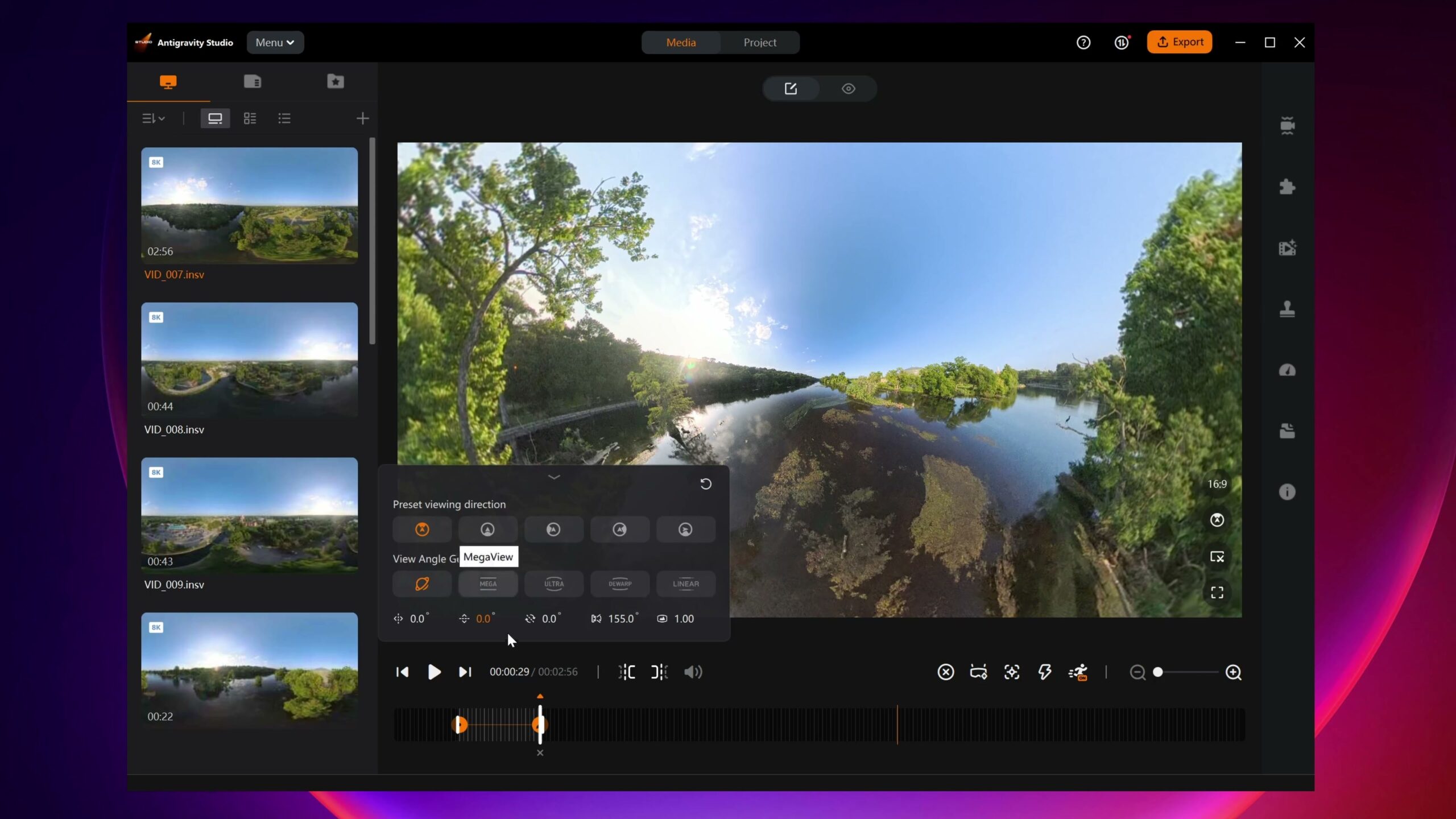The height and width of the screenshot is (819, 1456).
Task: Open the Menu dropdown
Action: pos(275,43)
